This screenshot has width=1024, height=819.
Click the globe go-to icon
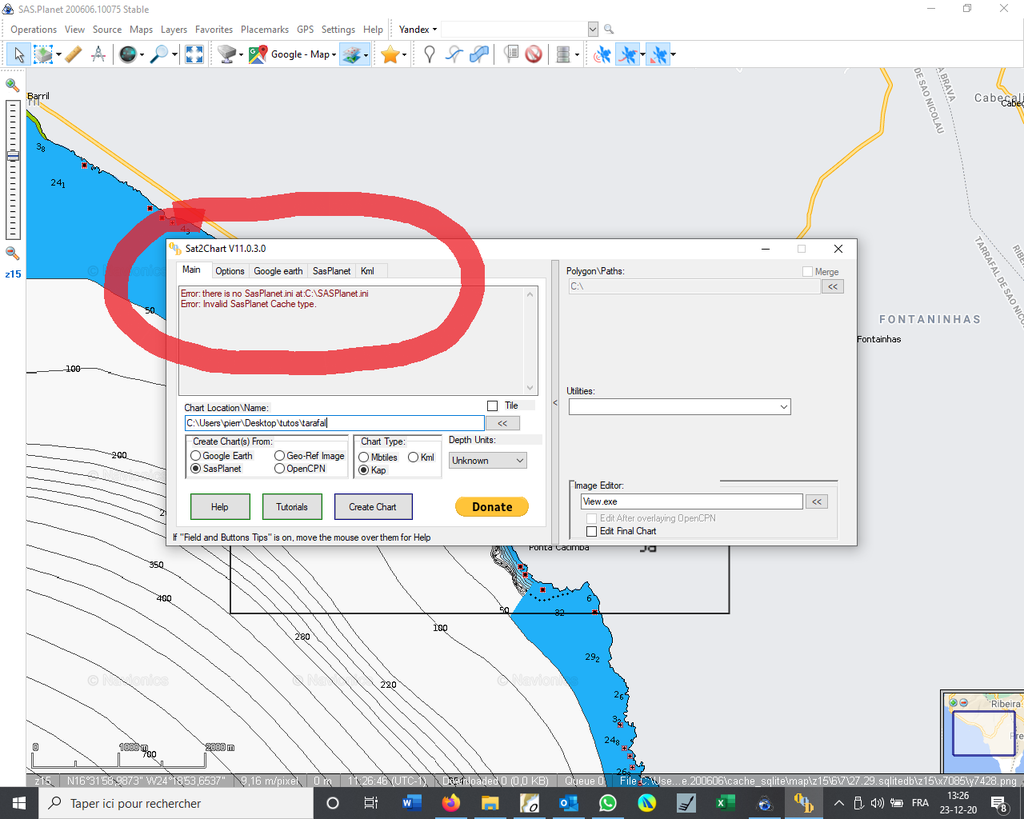coord(127,55)
